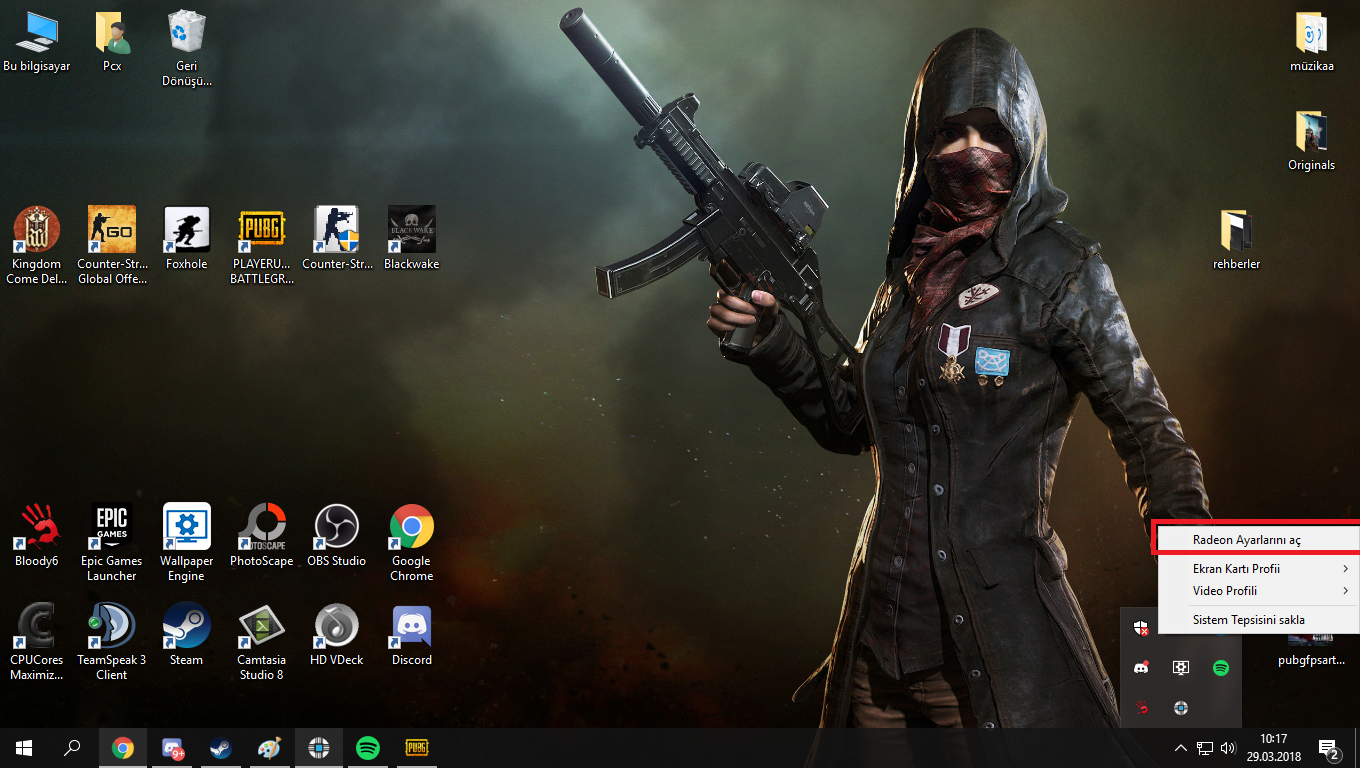
Task: Select the Steam desktop shortcut
Action: [x=187, y=634]
